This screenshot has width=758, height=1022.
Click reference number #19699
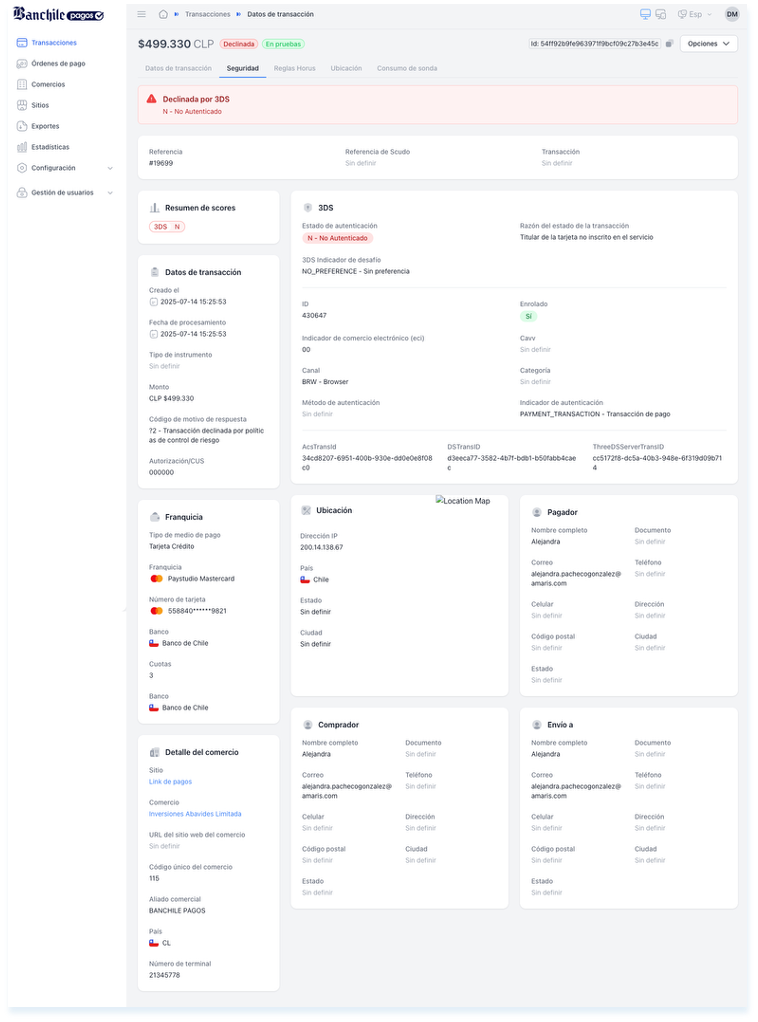pyautogui.click(x=161, y=163)
